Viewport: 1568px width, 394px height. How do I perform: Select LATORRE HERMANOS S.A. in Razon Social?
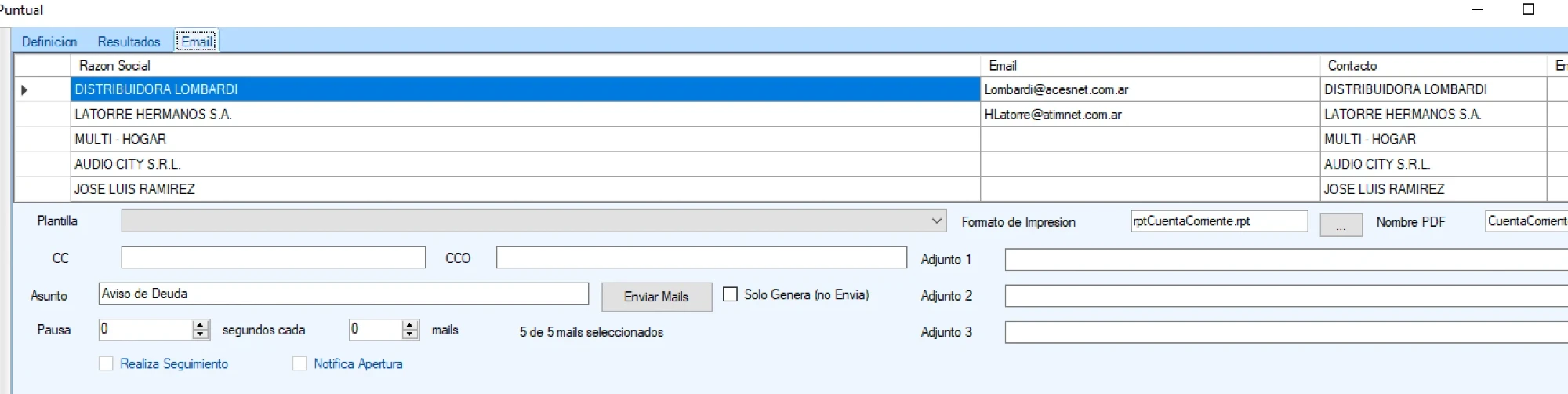[x=525, y=115]
